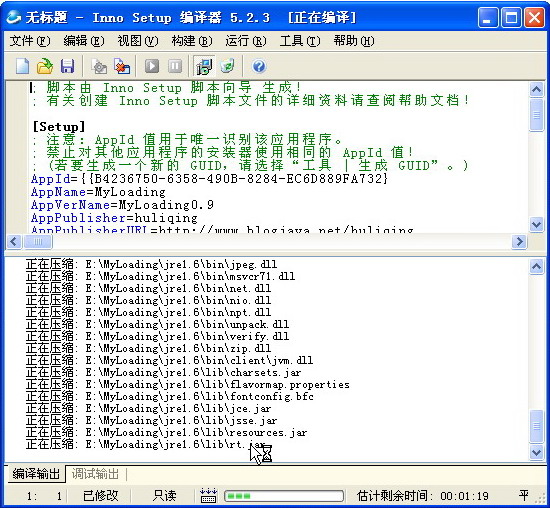Click the blue Help question mark icon

[259, 66]
